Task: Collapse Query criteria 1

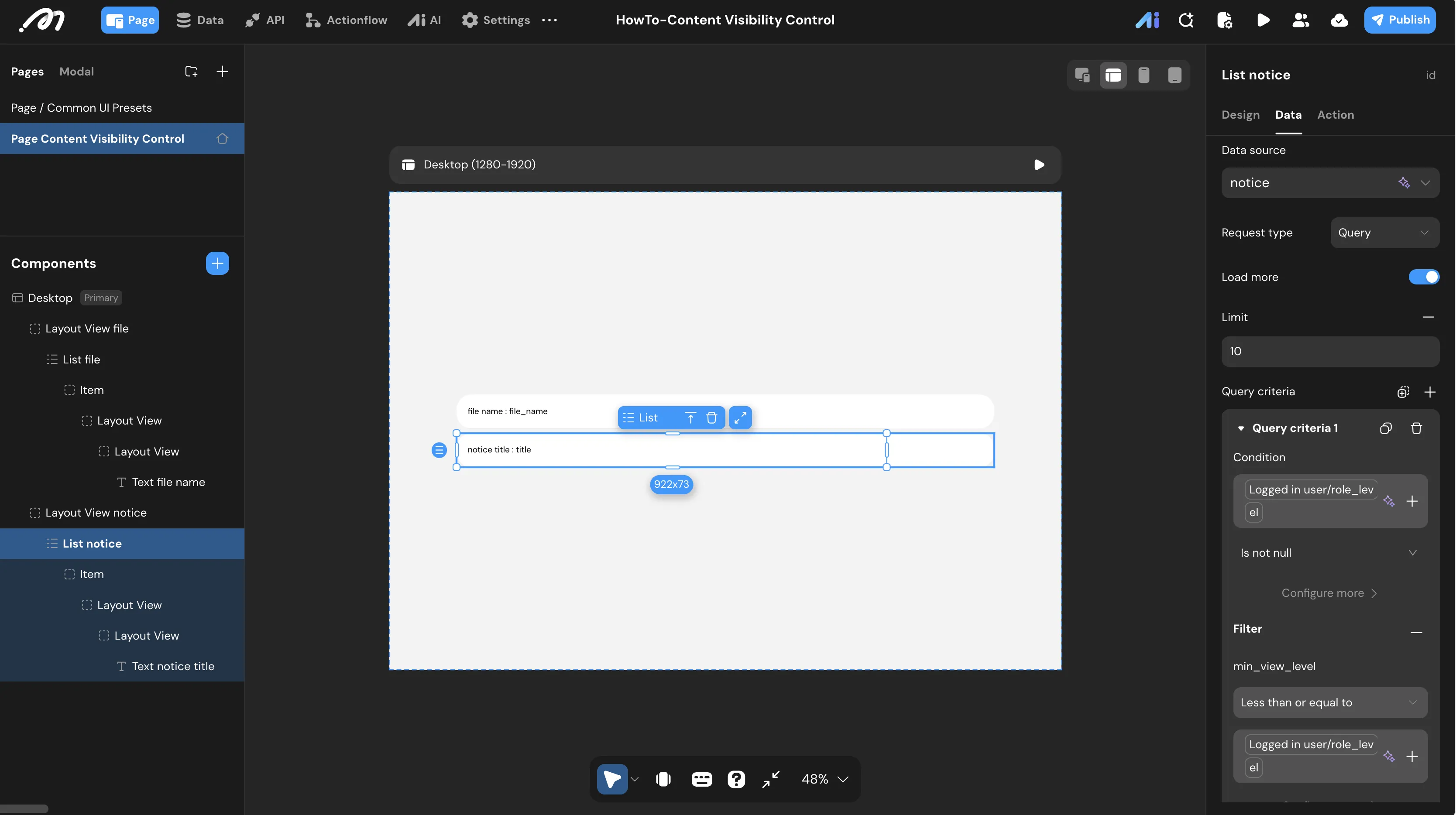Action: point(1241,428)
